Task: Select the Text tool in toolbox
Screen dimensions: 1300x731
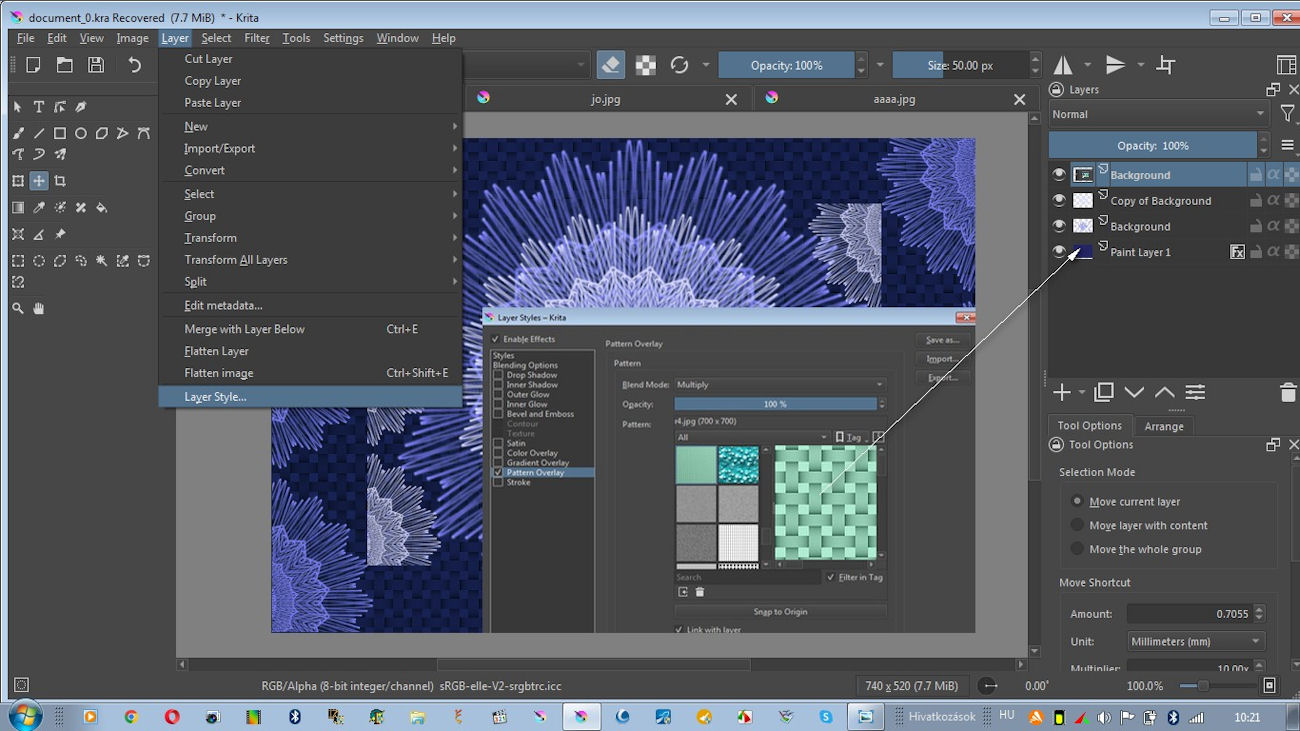Action: point(39,107)
